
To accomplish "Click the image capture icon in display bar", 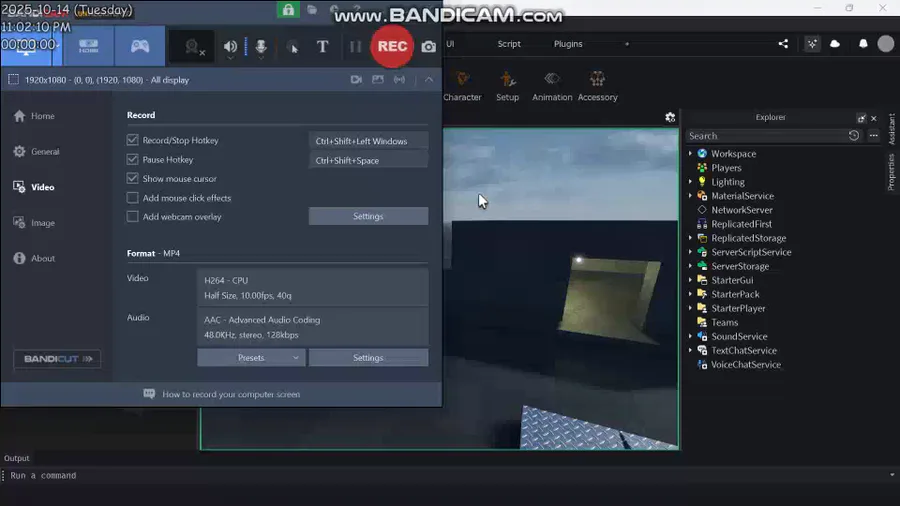I will coord(378,80).
